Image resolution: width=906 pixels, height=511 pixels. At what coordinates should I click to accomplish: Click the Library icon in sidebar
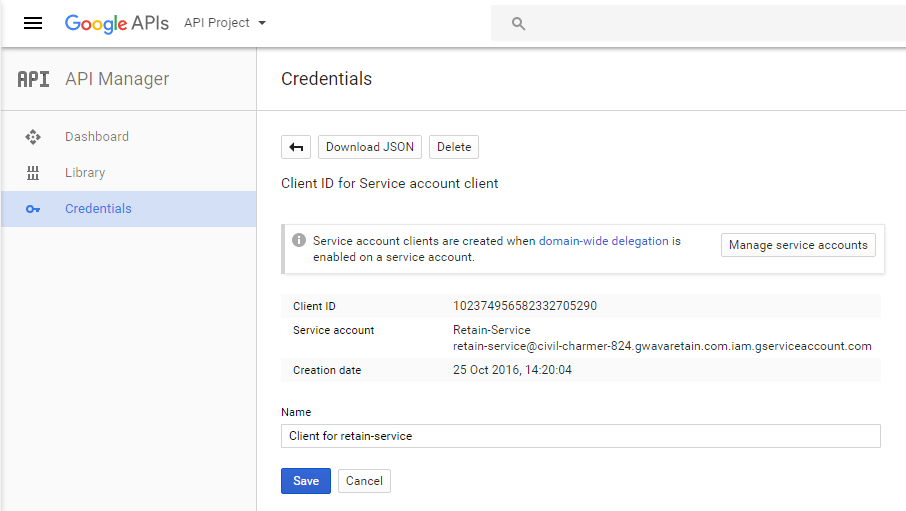[x=33, y=173]
